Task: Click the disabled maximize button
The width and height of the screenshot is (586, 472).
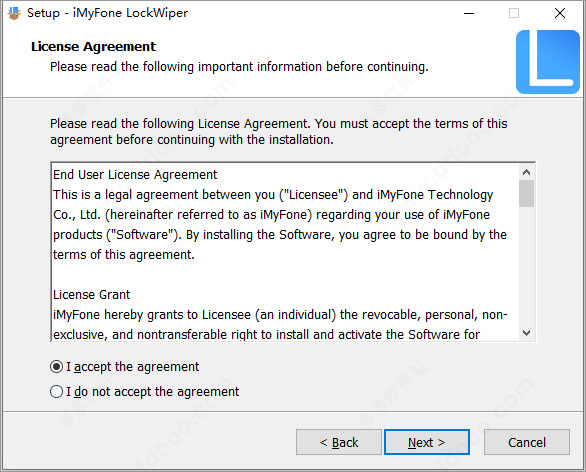Action: [514, 13]
